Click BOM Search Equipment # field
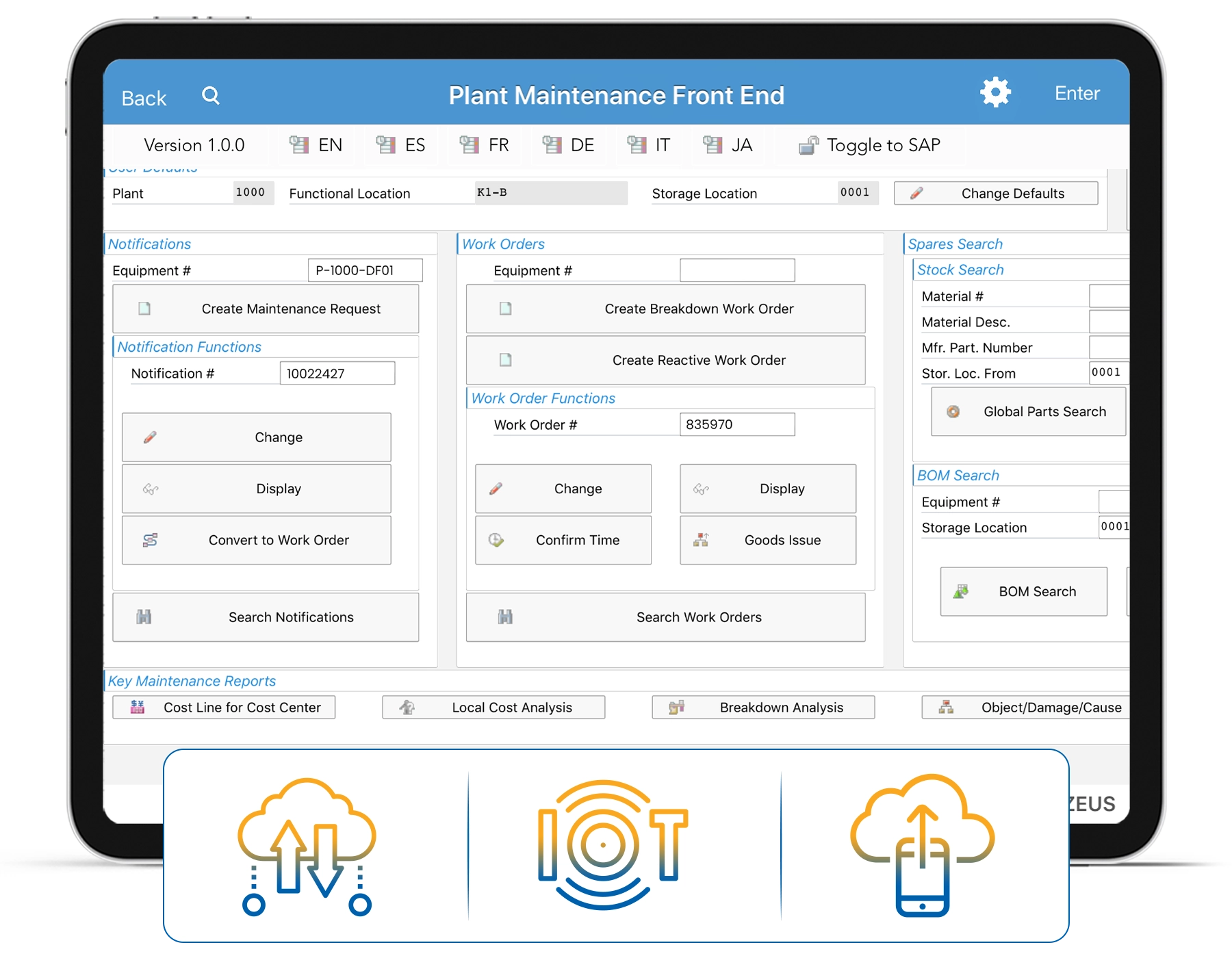1232x958 pixels. (x=1114, y=502)
